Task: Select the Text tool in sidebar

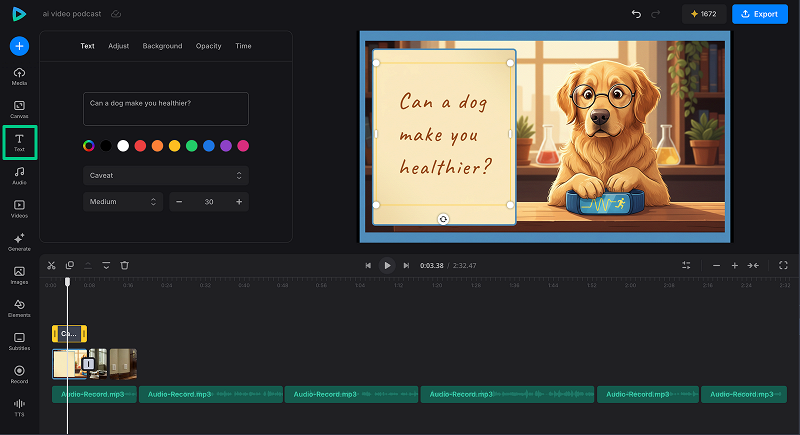Action: pos(19,142)
